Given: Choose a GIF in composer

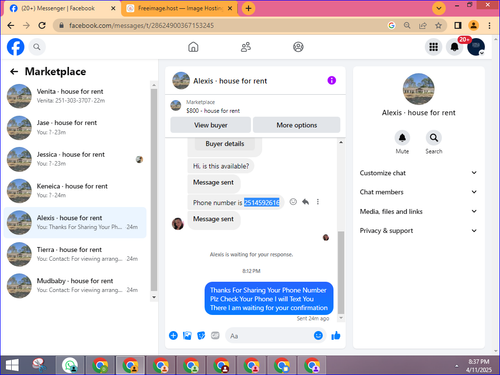Looking at the screenshot, I should (215, 335).
